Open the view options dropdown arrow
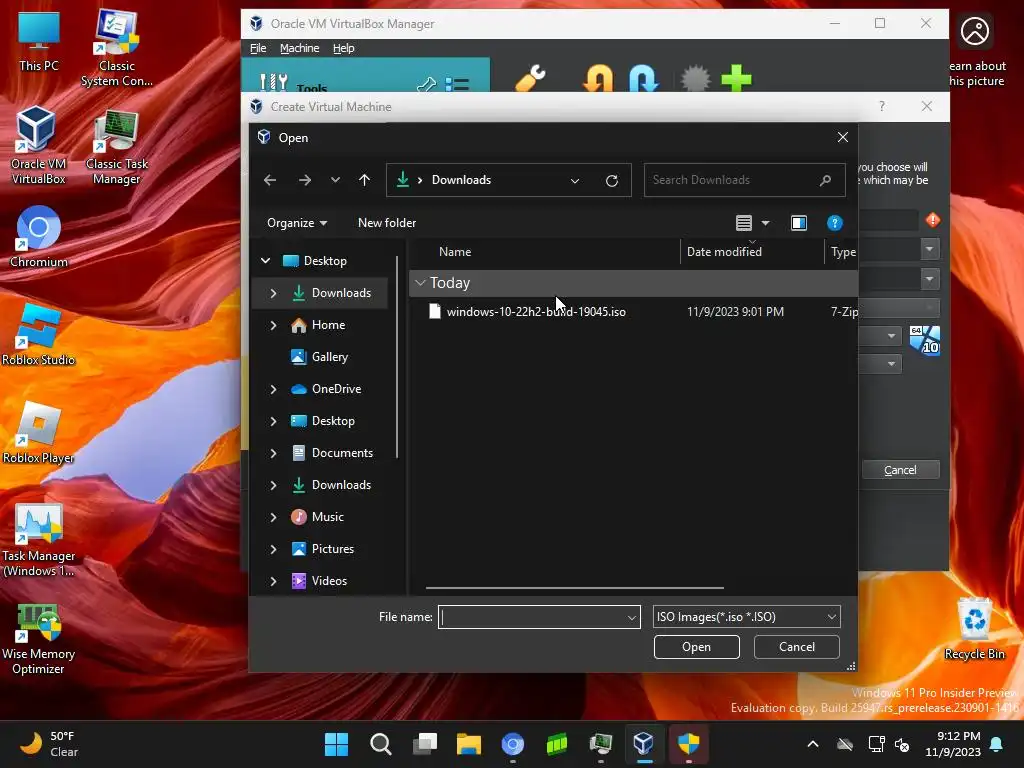This screenshot has height=768, width=1024. click(765, 223)
